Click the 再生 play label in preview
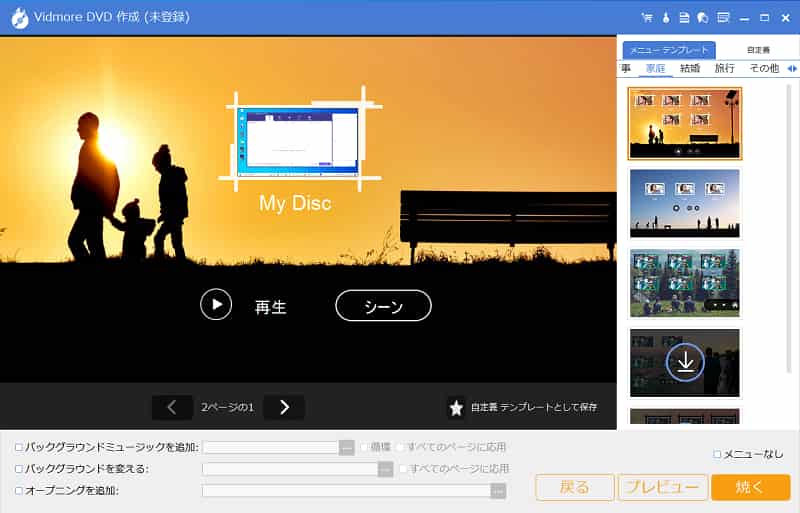This screenshot has height=513, width=800. (x=270, y=307)
